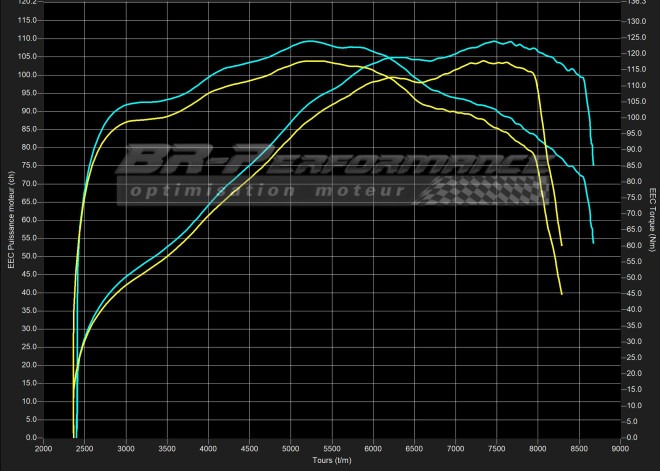Click the 100.0 label on right axis

tap(635, 118)
